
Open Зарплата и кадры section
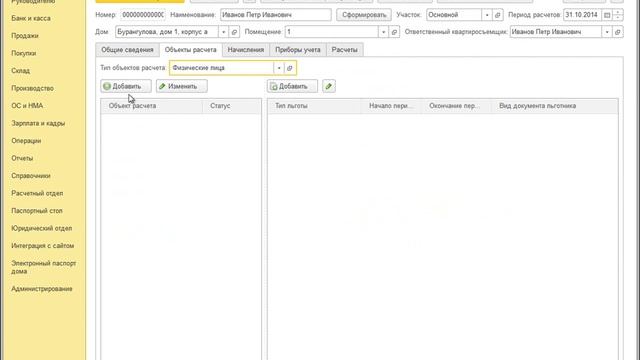pos(38,123)
